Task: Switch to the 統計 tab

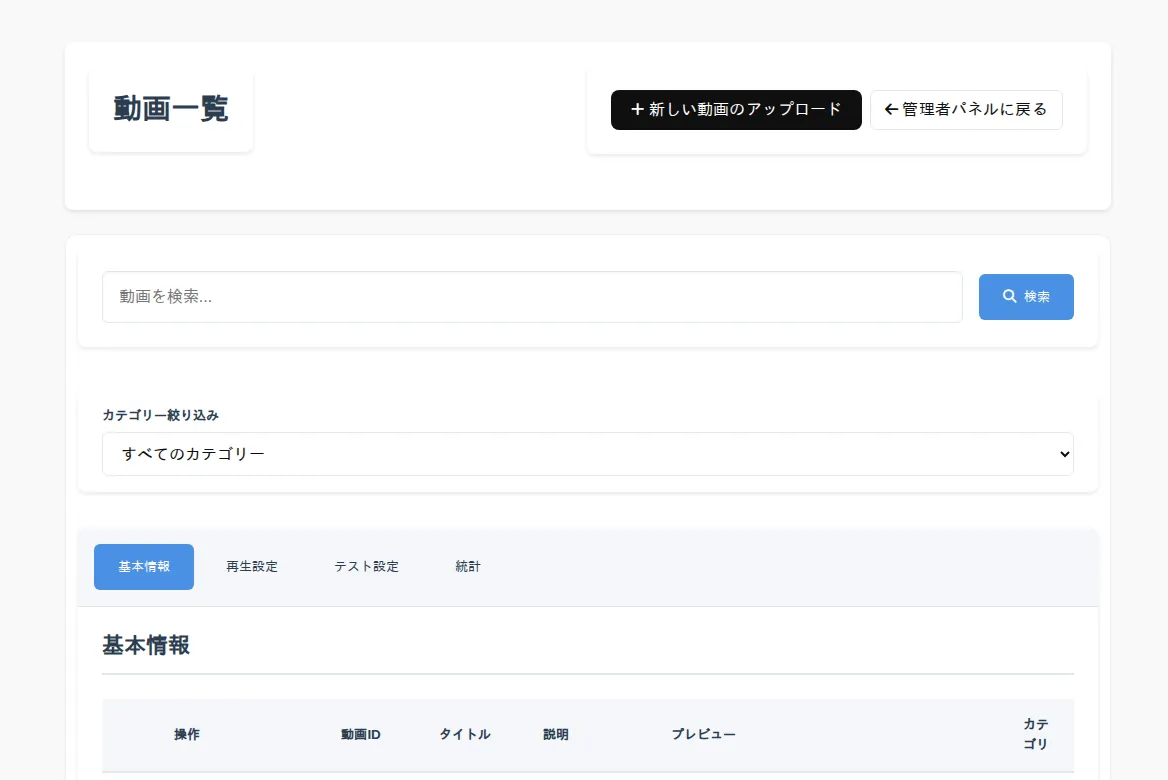Action: click(468, 567)
